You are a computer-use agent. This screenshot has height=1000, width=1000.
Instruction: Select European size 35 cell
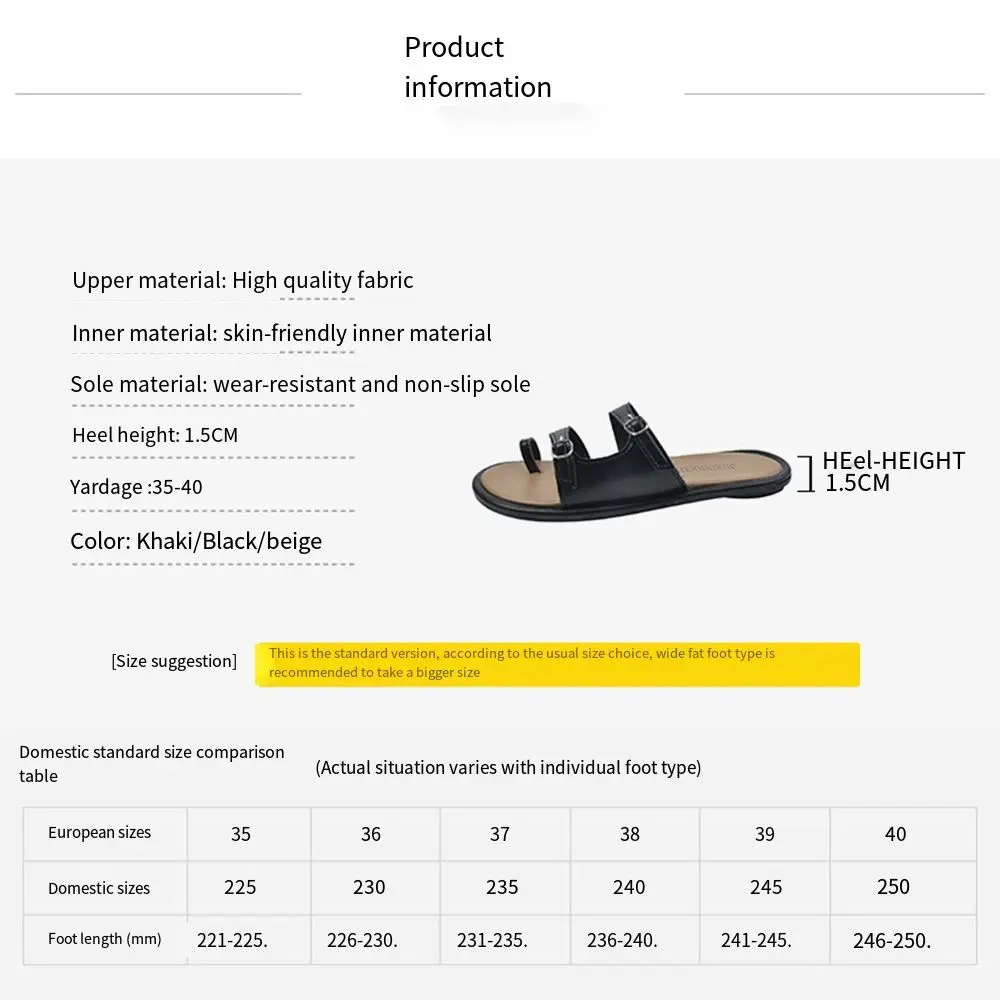[241, 834]
